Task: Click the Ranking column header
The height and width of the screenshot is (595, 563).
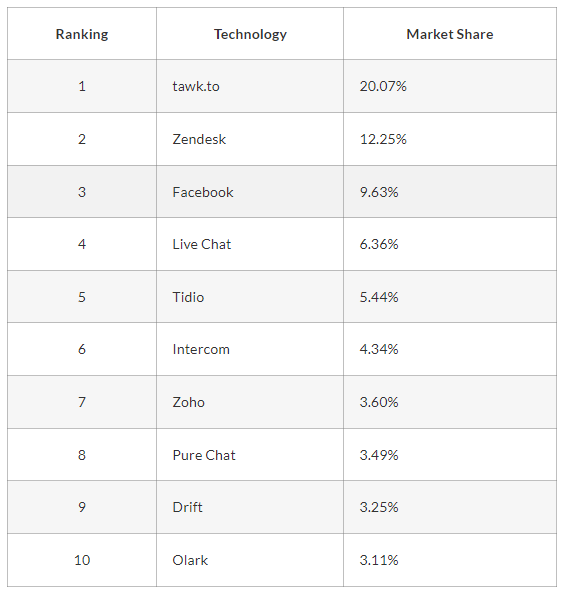Action: coord(82,35)
